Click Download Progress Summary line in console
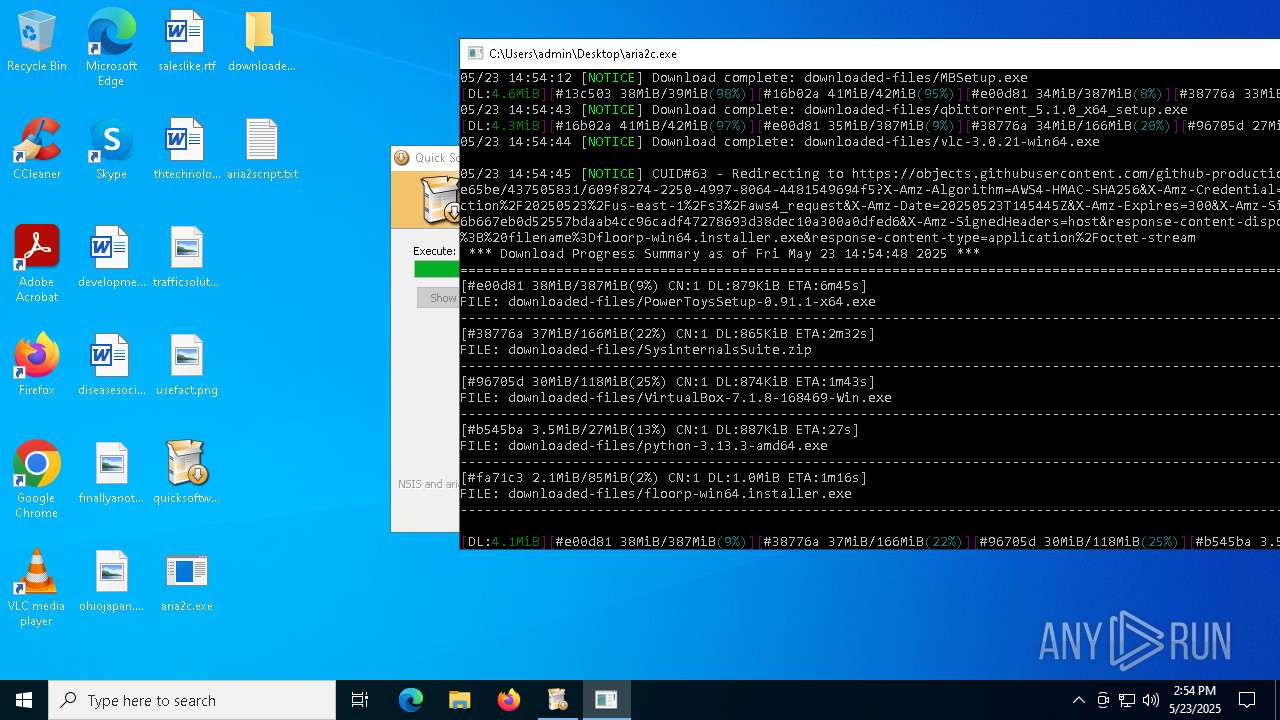Image resolution: width=1280 pixels, height=720 pixels. tap(724, 253)
